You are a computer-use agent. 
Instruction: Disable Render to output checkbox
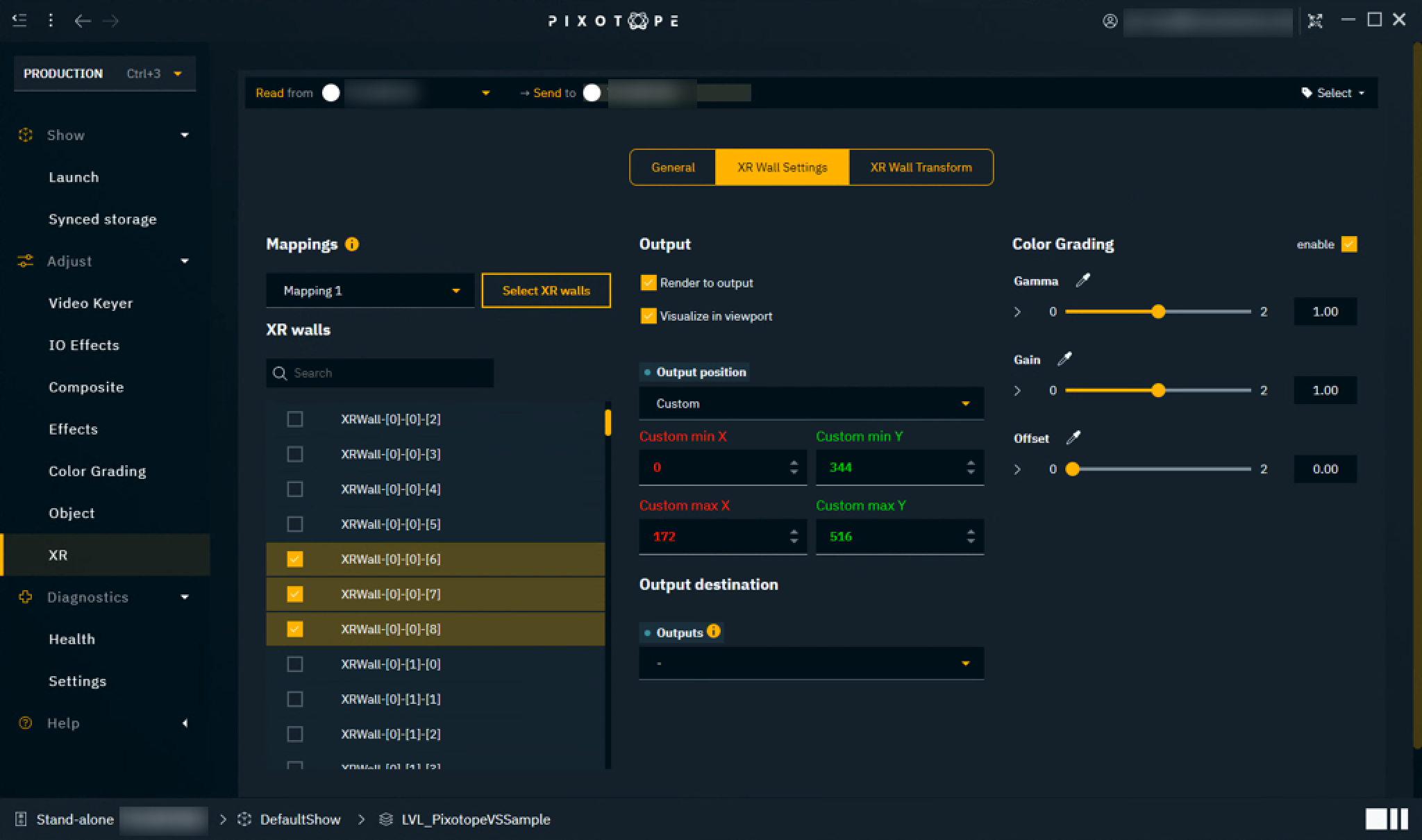point(648,283)
